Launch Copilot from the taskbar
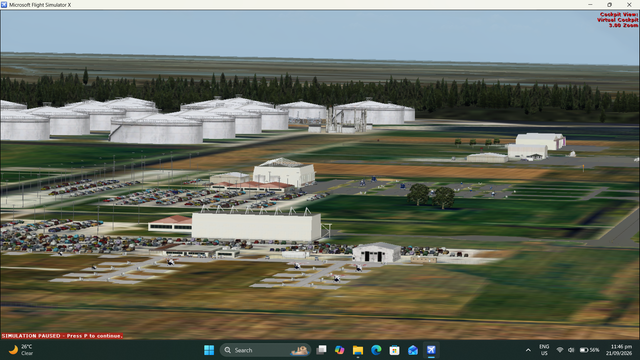The height and width of the screenshot is (360, 640). [340, 350]
